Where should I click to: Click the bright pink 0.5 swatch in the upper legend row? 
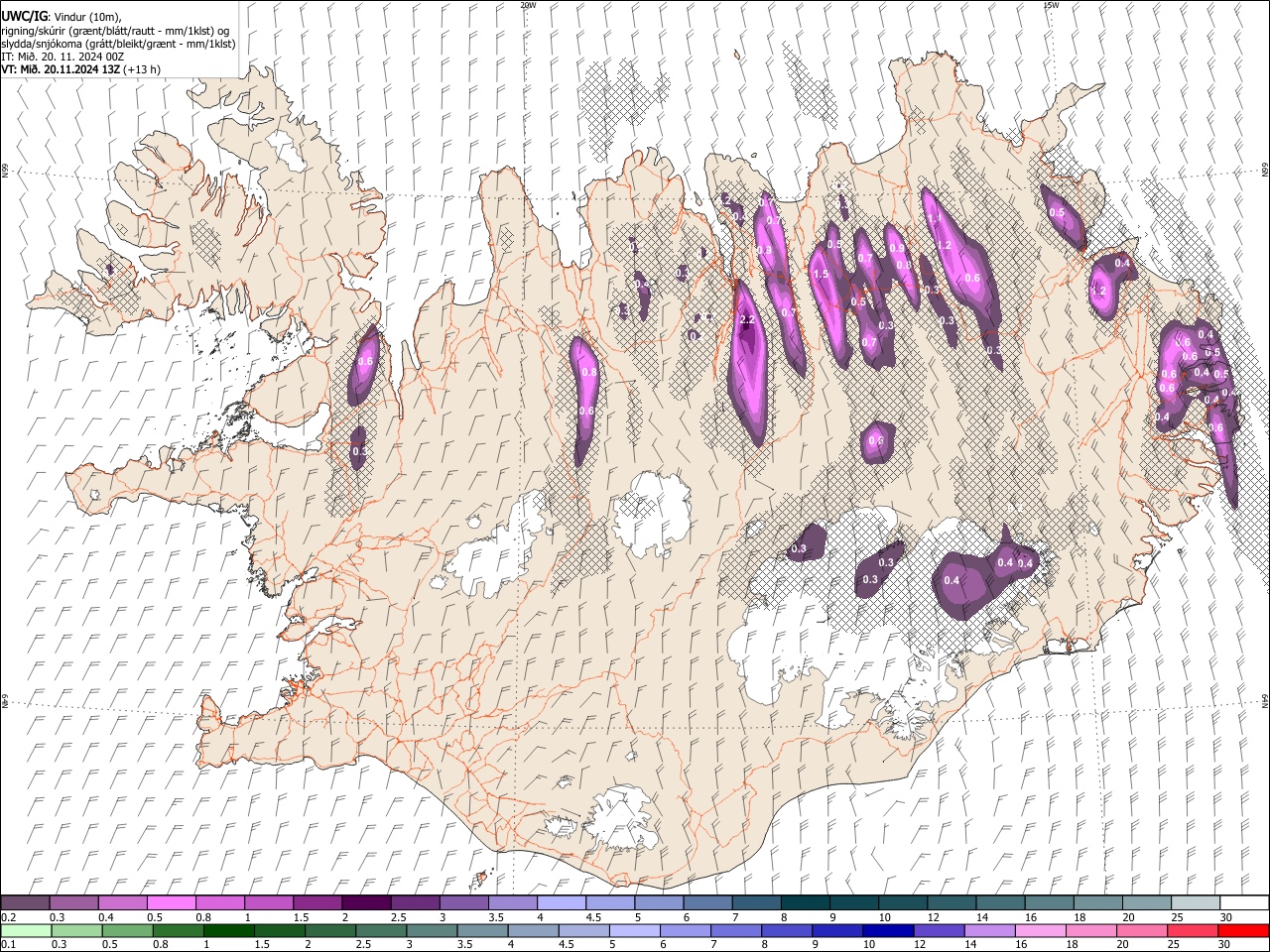coord(171,902)
